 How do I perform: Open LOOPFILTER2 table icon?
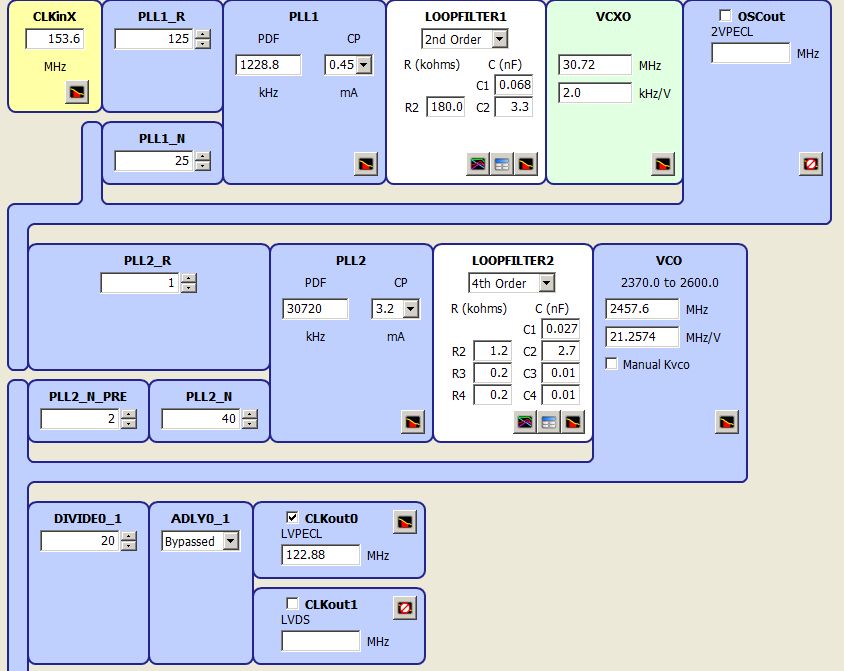tap(548, 422)
